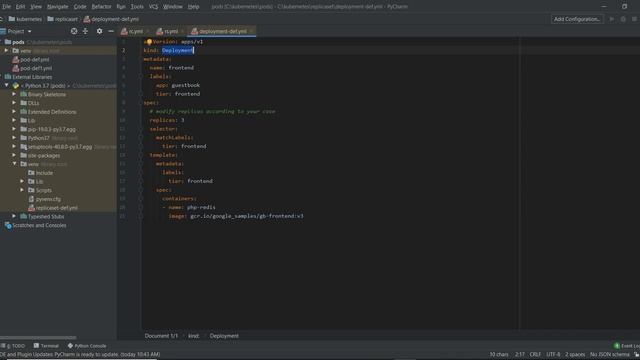Click the UTF-8 encoding selector
The image size is (640, 360).
[x=553, y=354]
